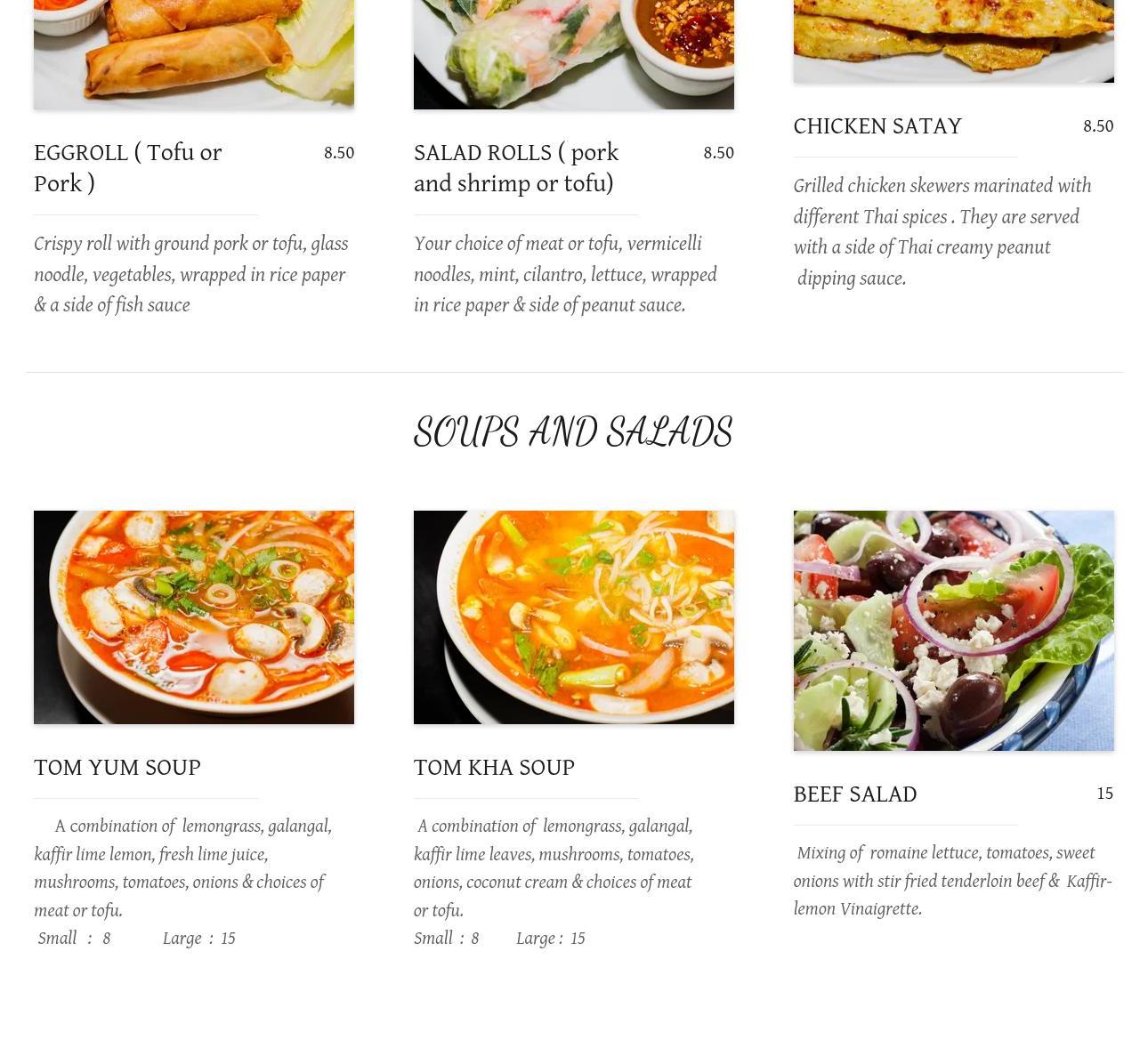1148x1040 pixels.
Task: Click the TOM KHA SOUP heading
Action: pos(494,768)
